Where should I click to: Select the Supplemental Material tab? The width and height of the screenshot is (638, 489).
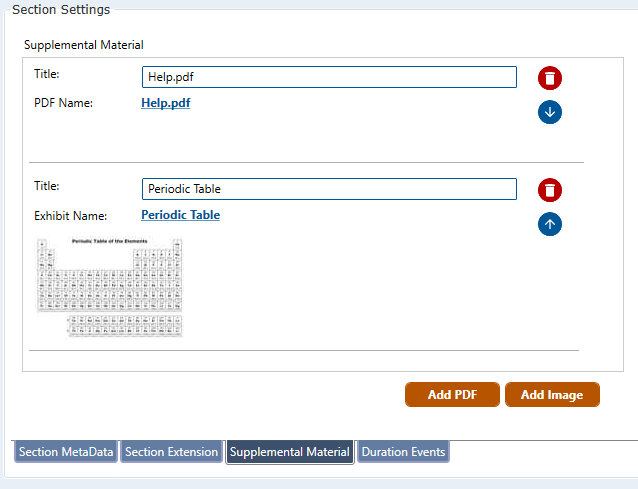290,452
